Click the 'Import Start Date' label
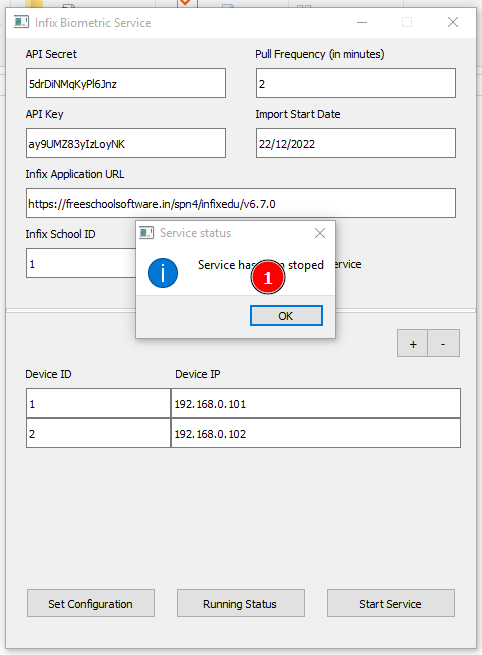The image size is (482, 655). click(298, 114)
